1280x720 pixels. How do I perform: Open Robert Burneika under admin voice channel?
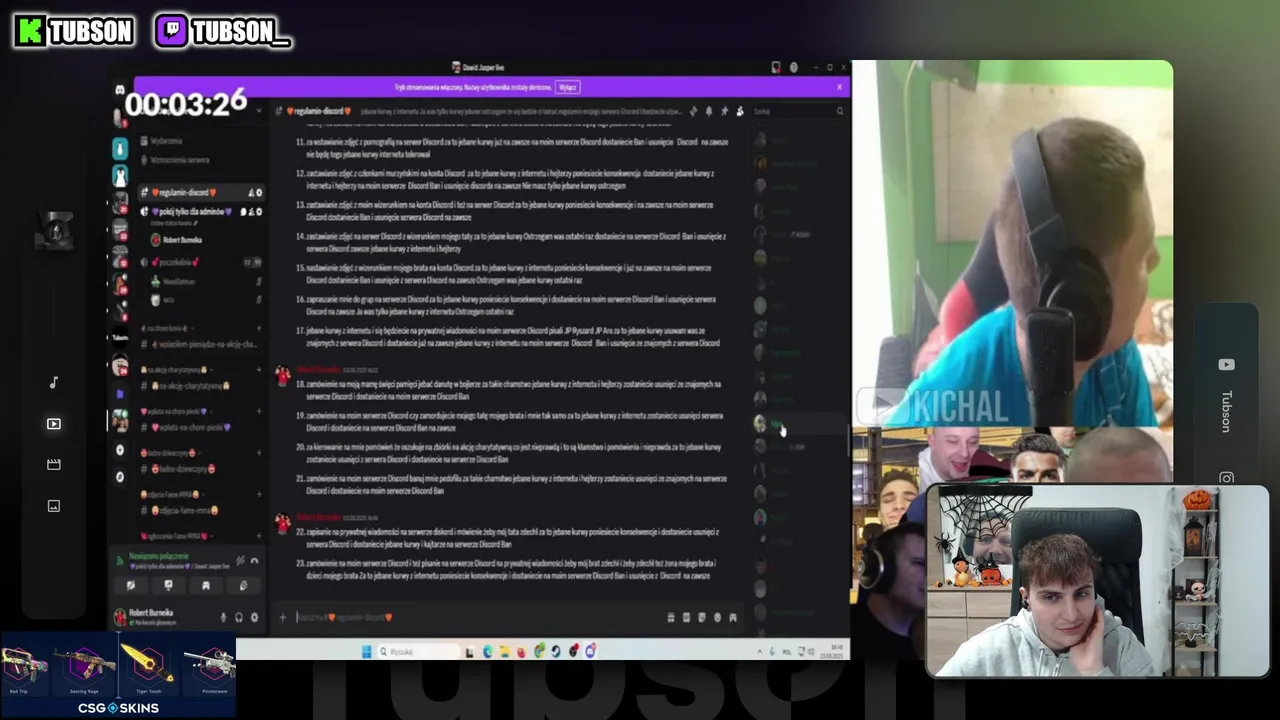point(177,240)
